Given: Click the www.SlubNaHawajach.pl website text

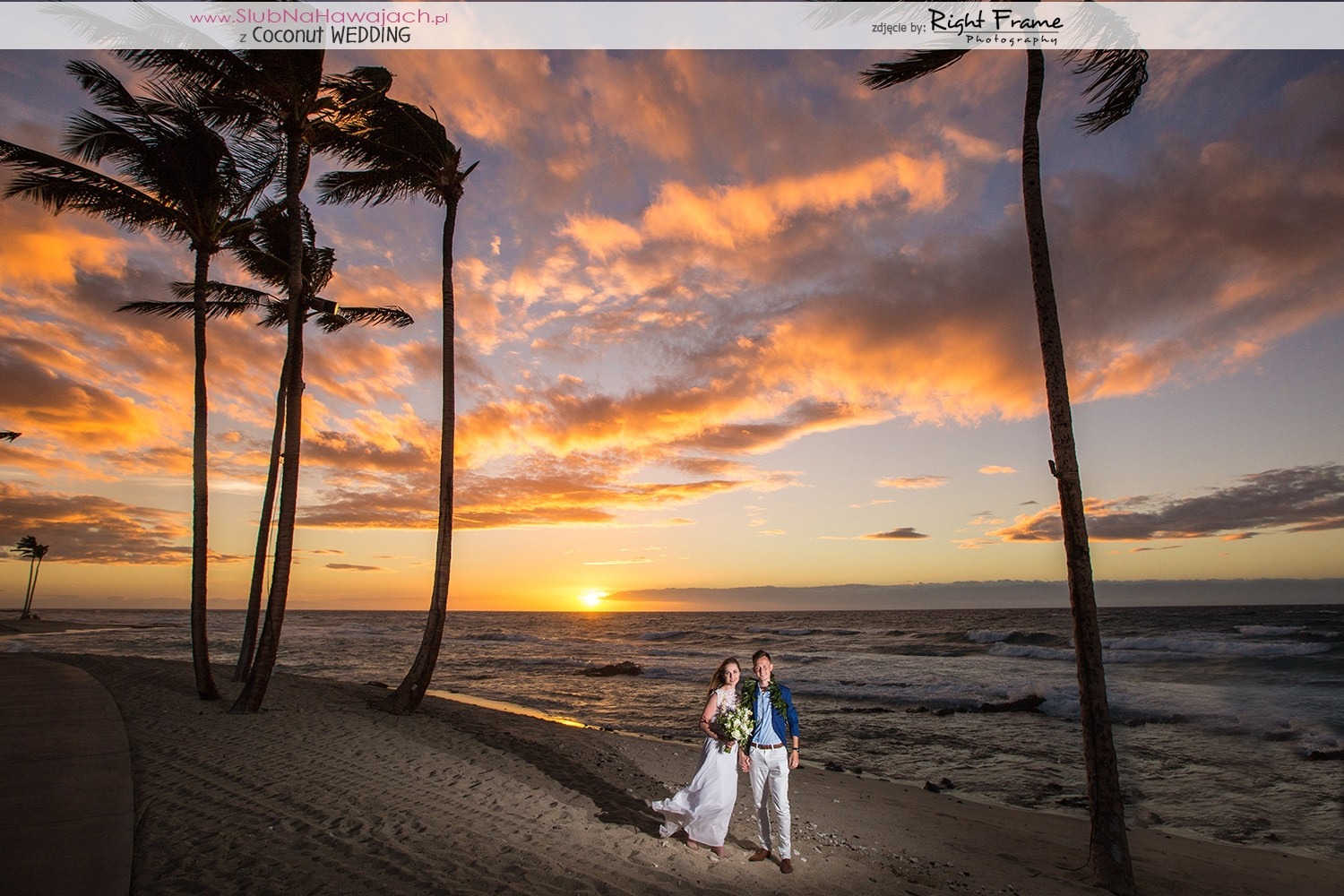Looking at the screenshot, I should point(320,17).
